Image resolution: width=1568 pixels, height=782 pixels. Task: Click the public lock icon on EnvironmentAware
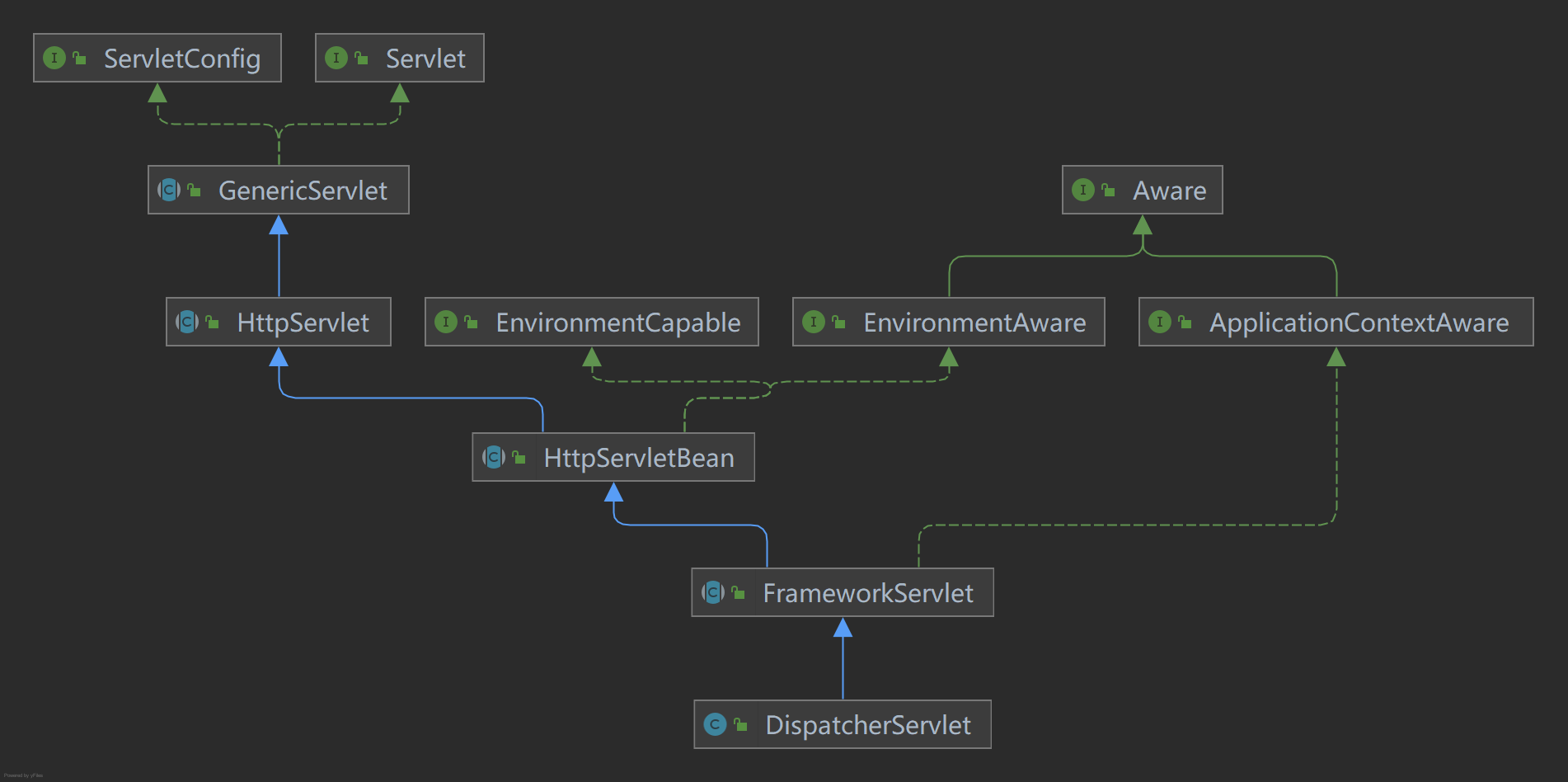pyautogui.click(x=838, y=322)
